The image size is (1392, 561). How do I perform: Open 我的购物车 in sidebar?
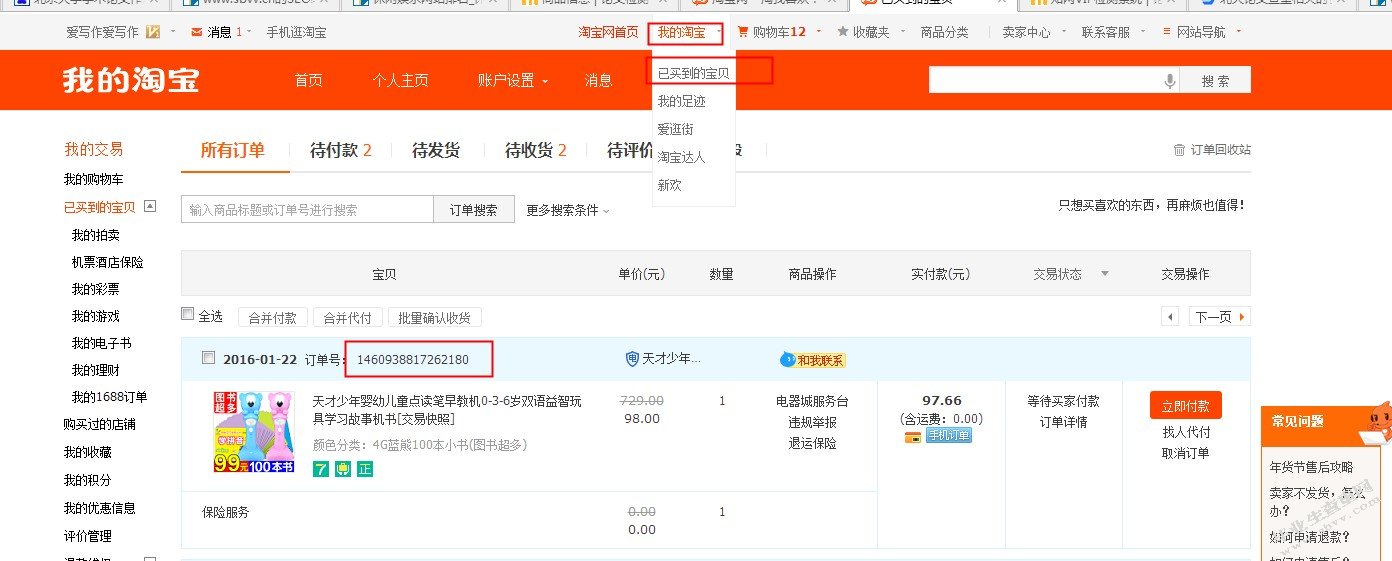(93, 179)
